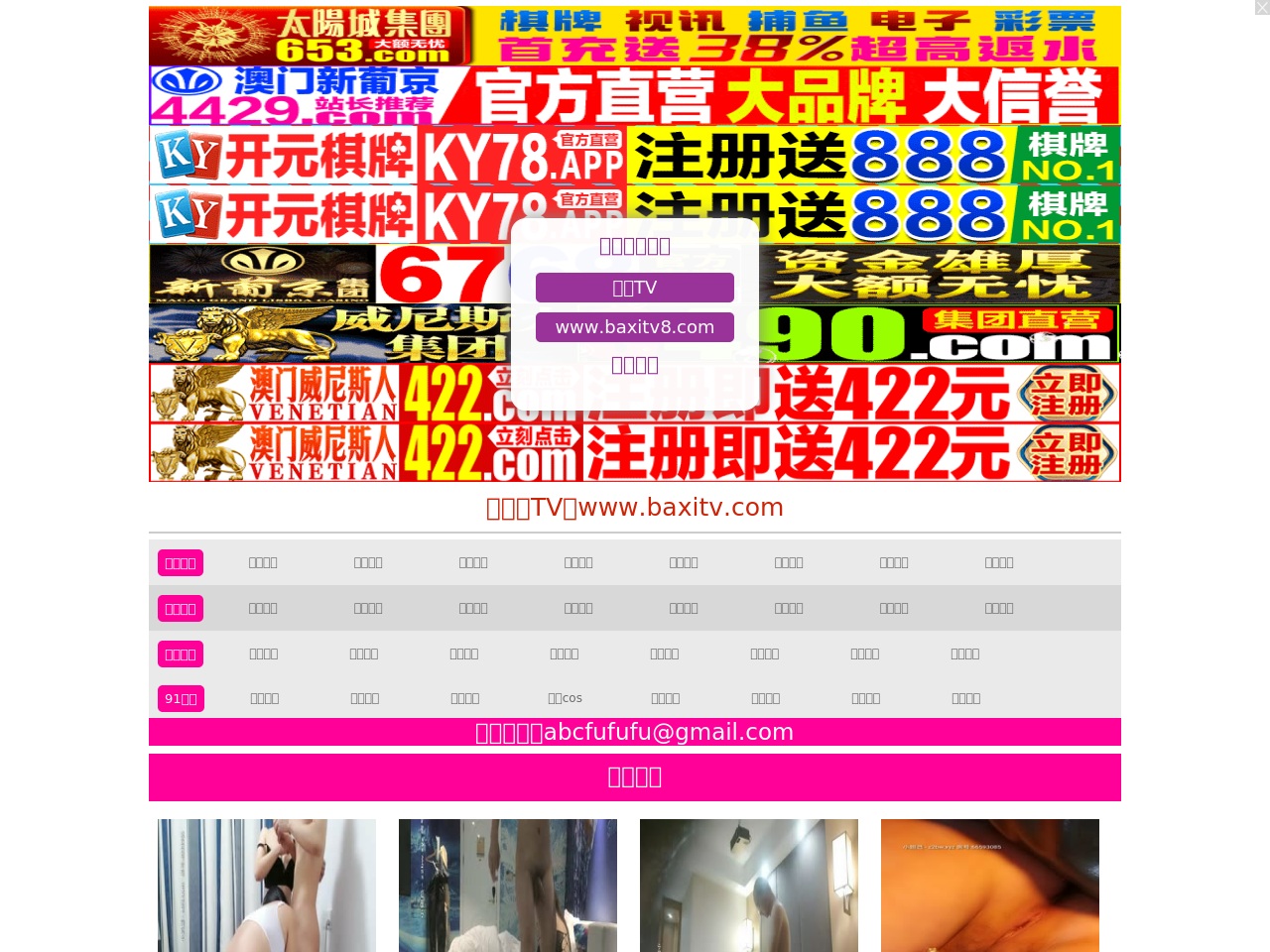Select the pink category label in the darker gray row
Viewport: 1270px width, 952px height.
[x=181, y=608]
